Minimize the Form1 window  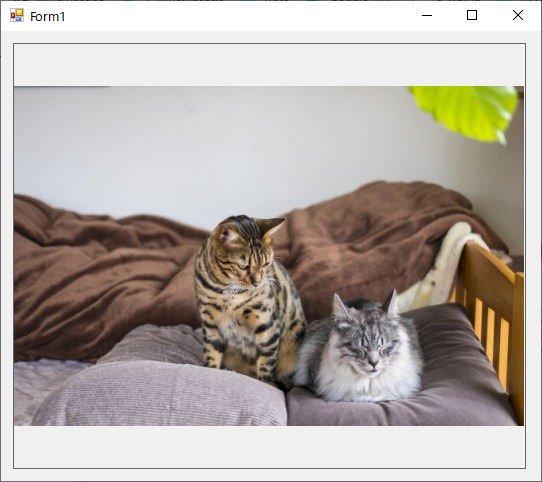tap(427, 15)
